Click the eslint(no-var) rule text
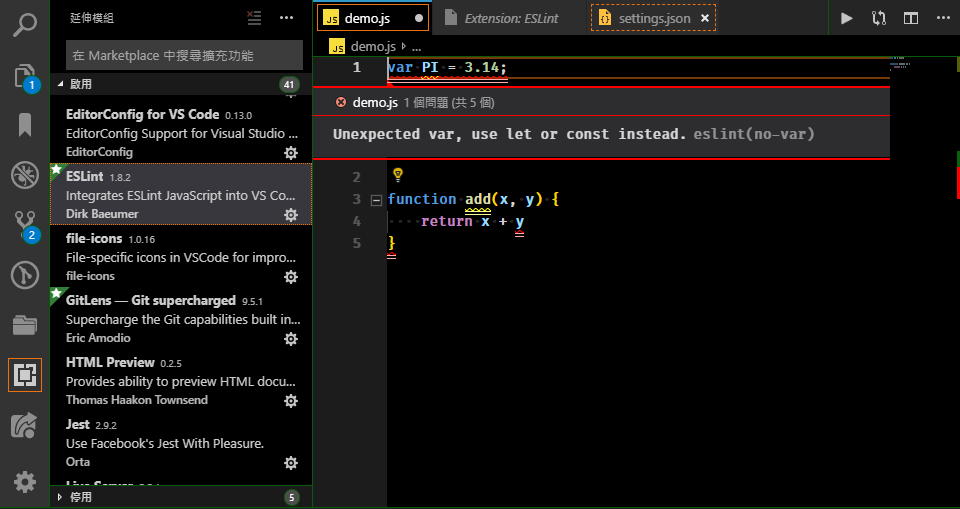This screenshot has width=960, height=509. (754, 134)
